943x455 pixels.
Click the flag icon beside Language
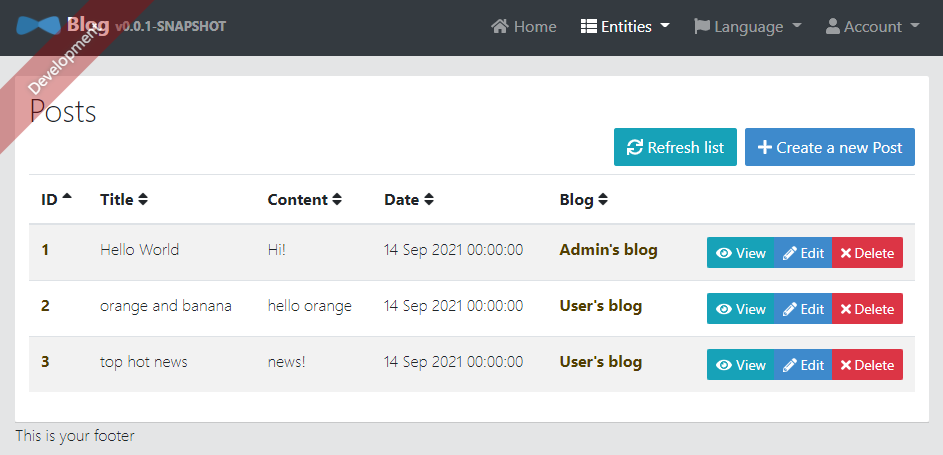[x=702, y=26]
